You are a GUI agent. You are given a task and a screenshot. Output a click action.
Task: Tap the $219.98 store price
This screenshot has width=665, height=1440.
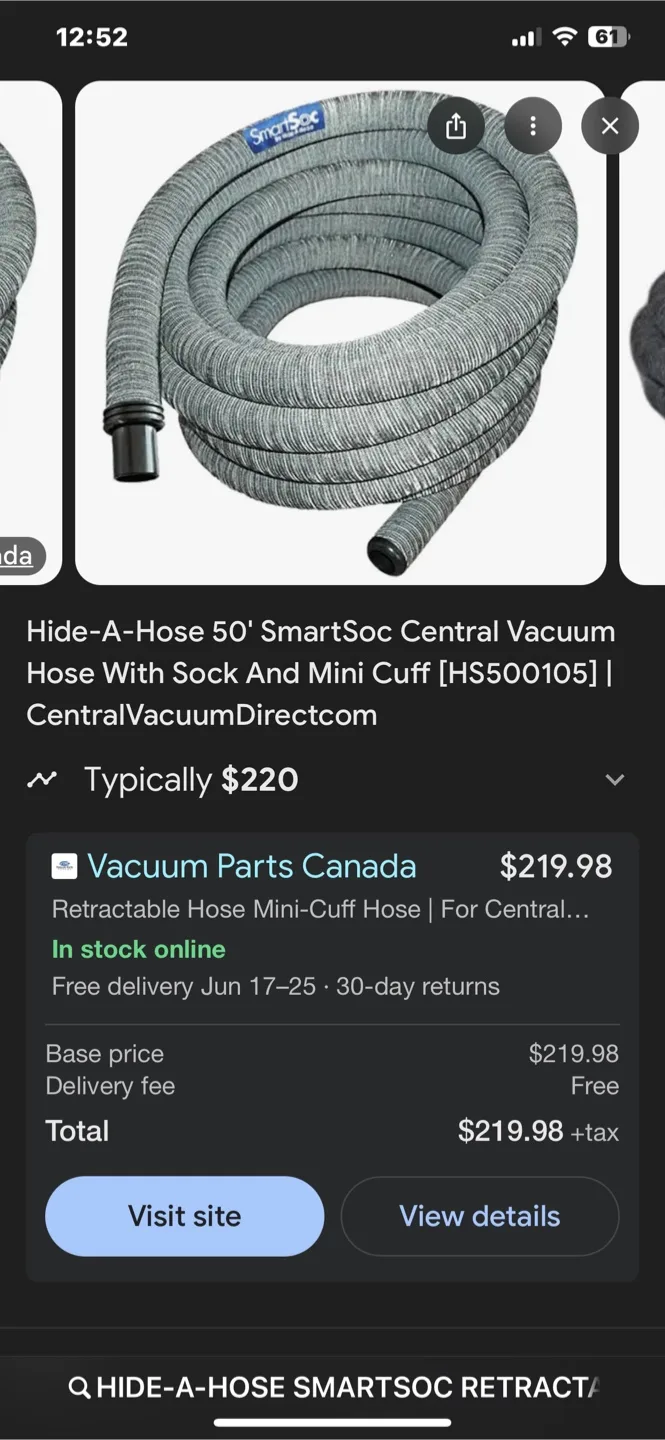pyautogui.click(x=556, y=866)
